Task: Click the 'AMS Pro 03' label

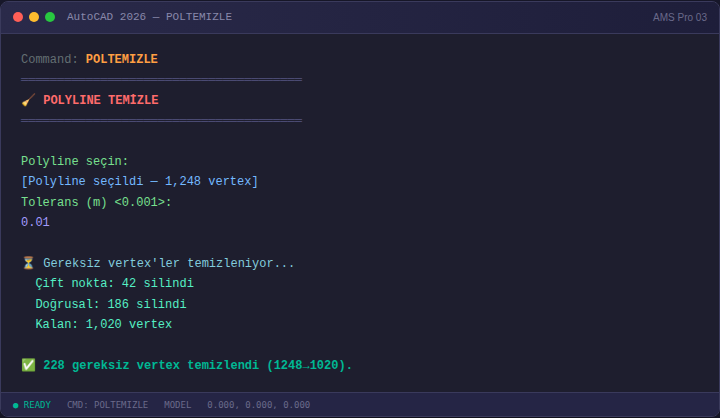Action: click(x=680, y=17)
